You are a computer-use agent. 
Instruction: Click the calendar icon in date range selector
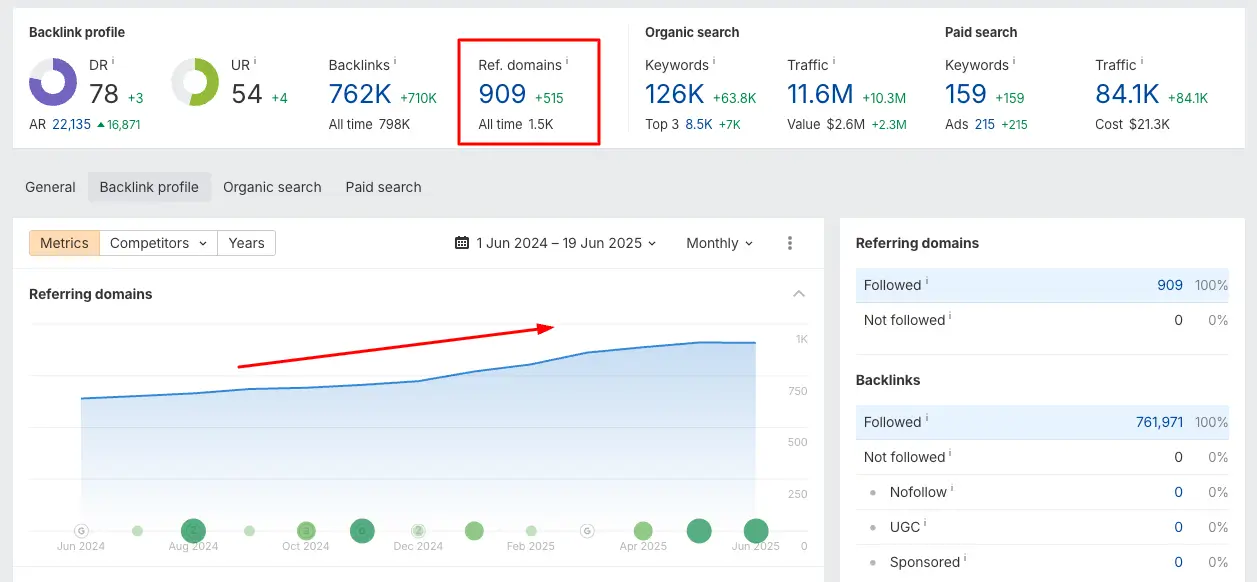coord(461,243)
